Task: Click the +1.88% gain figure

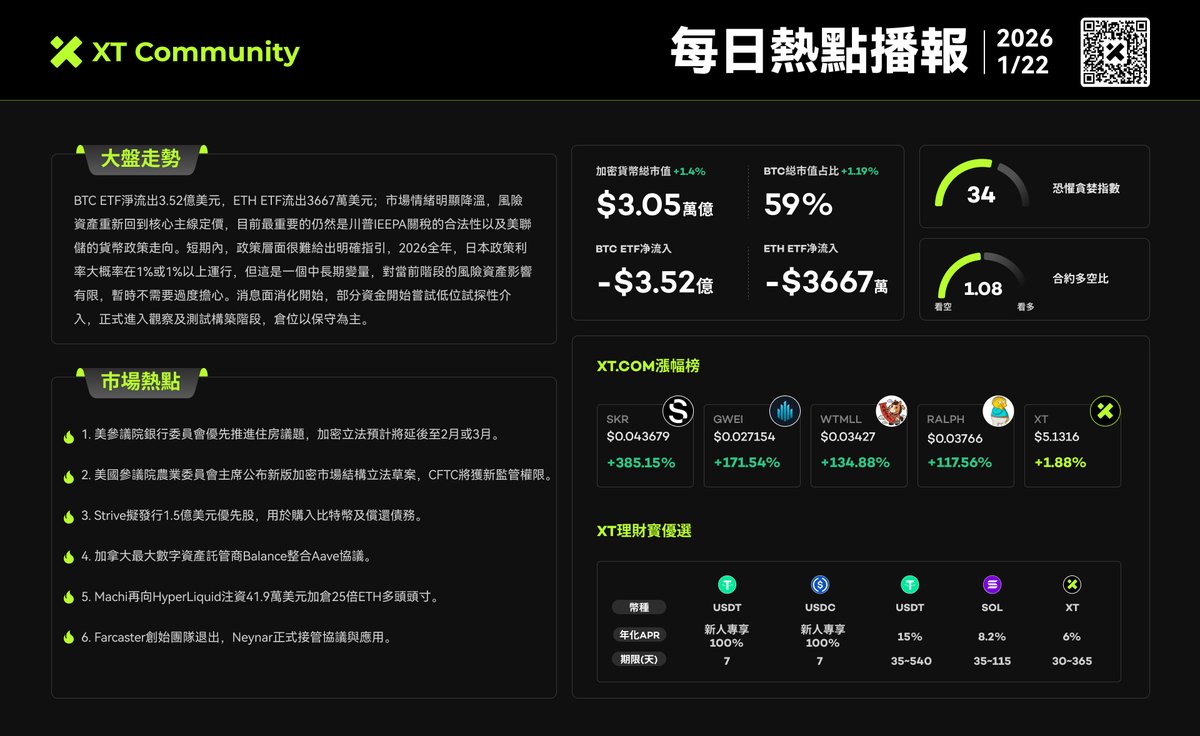Action: tap(1060, 463)
